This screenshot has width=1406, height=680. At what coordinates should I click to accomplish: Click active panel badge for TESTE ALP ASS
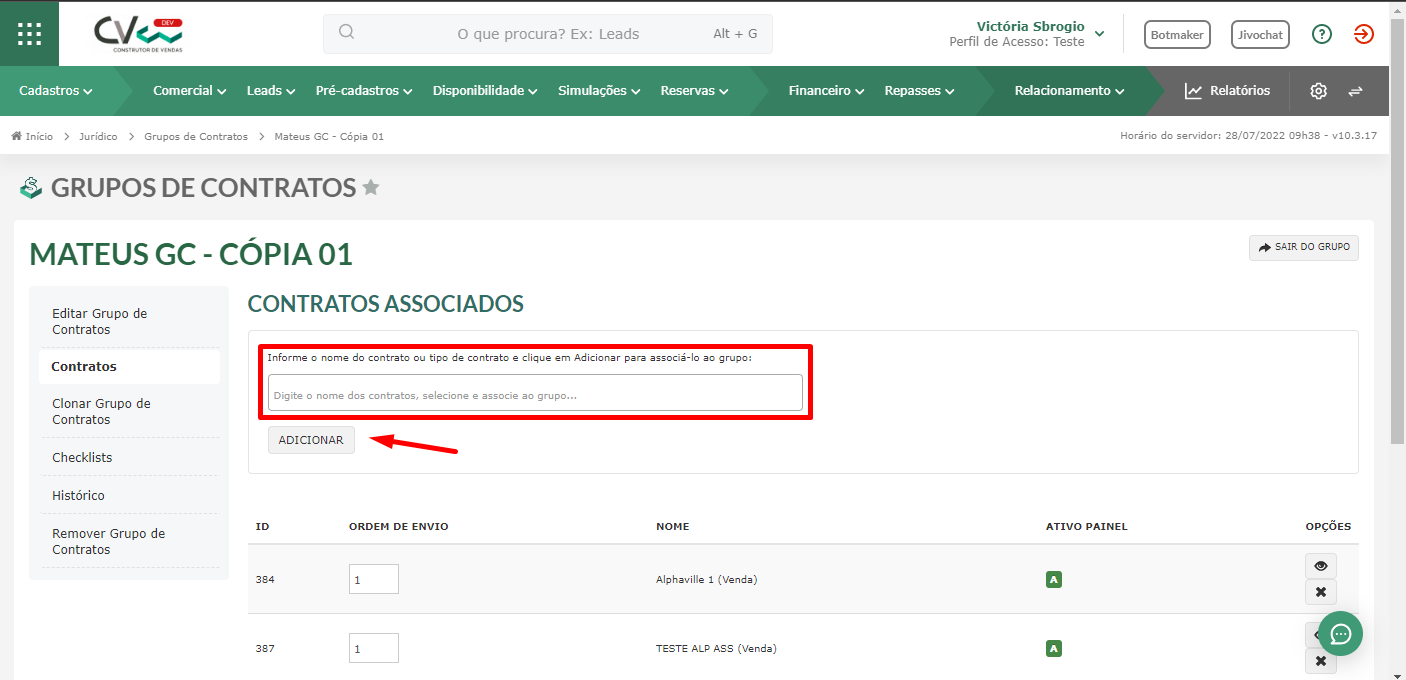click(x=1053, y=648)
